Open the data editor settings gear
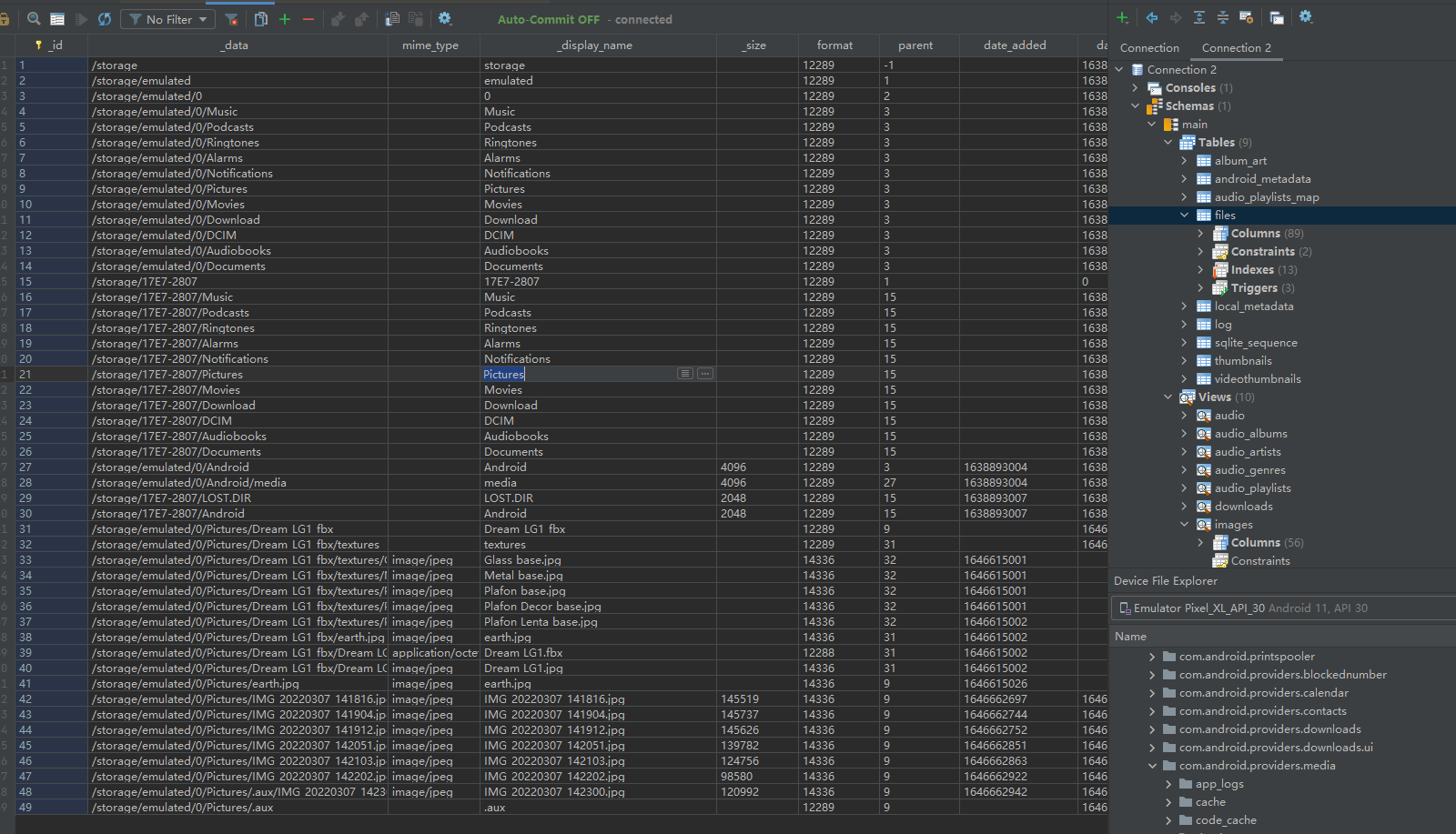This screenshot has height=834, width=1456. pos(445,18)
